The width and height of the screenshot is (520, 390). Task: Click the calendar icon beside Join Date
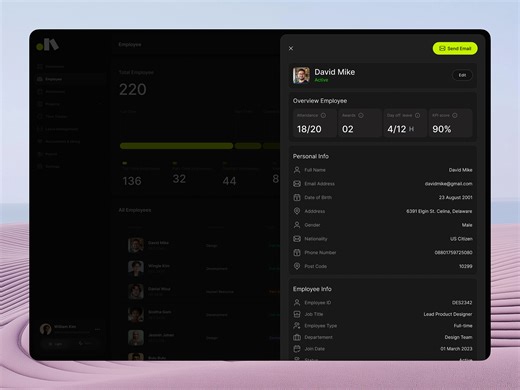click(x=297, y=349)
